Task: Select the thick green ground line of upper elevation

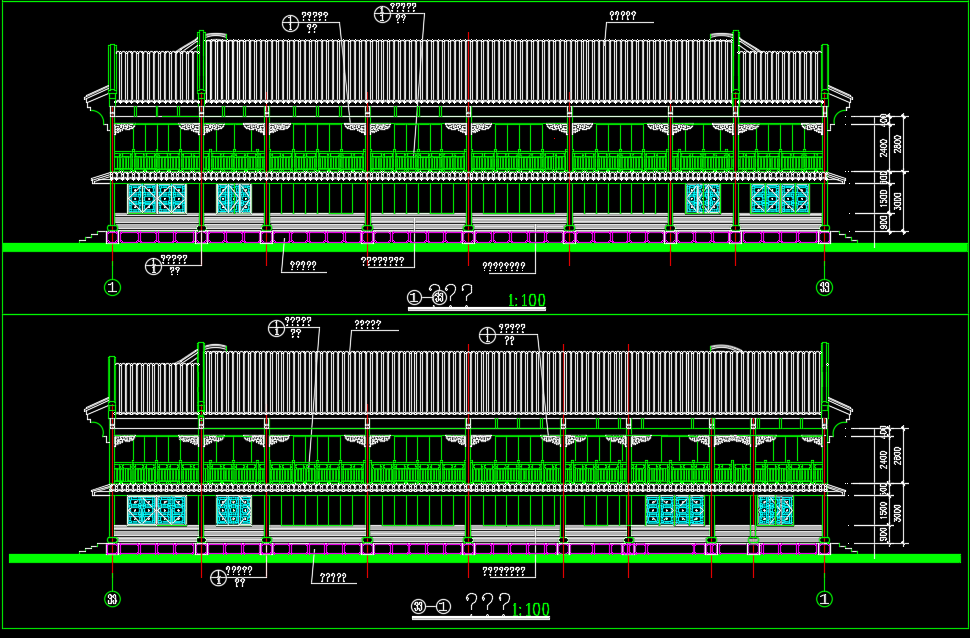Action: point(485,247)
